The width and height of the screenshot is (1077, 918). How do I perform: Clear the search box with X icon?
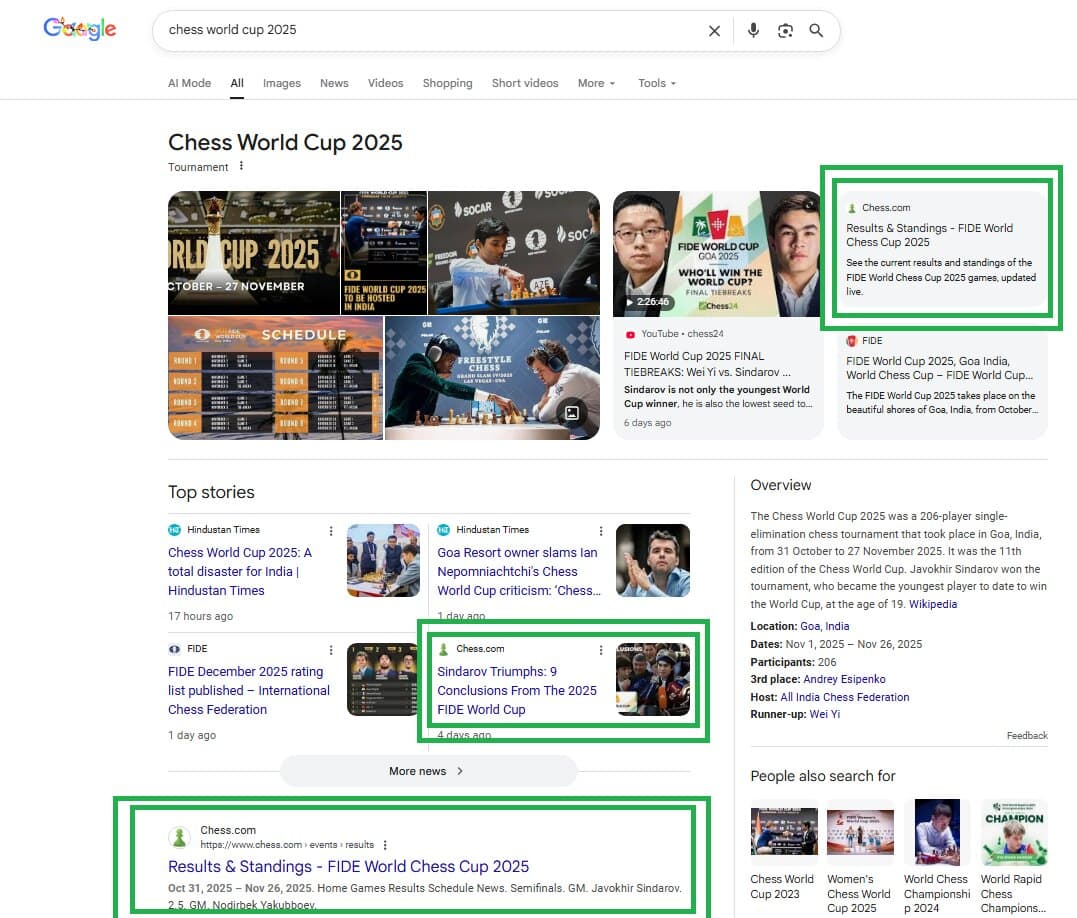click(x=714, y=30)
